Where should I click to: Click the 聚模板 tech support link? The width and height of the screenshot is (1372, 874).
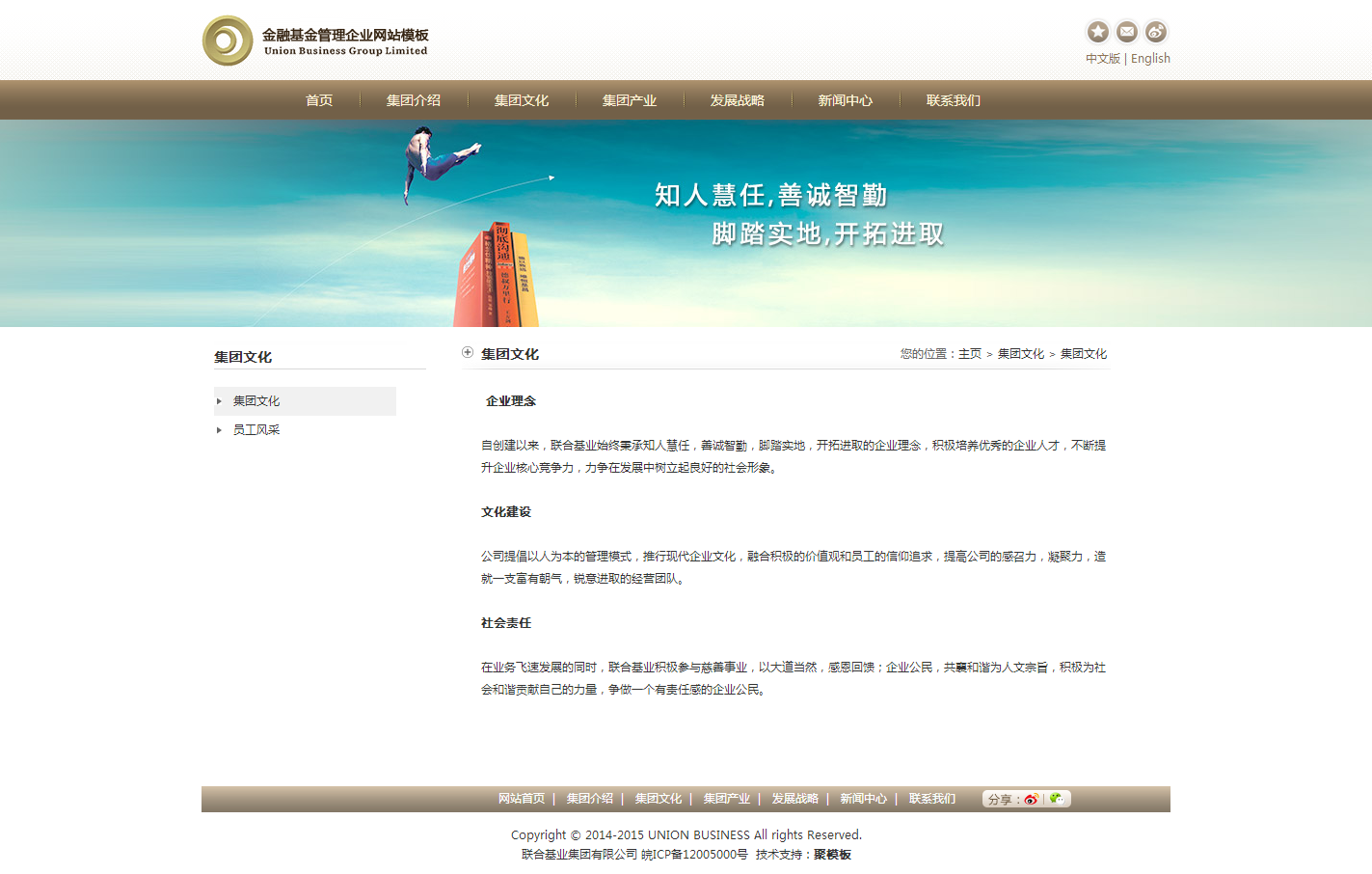(832, 855)
